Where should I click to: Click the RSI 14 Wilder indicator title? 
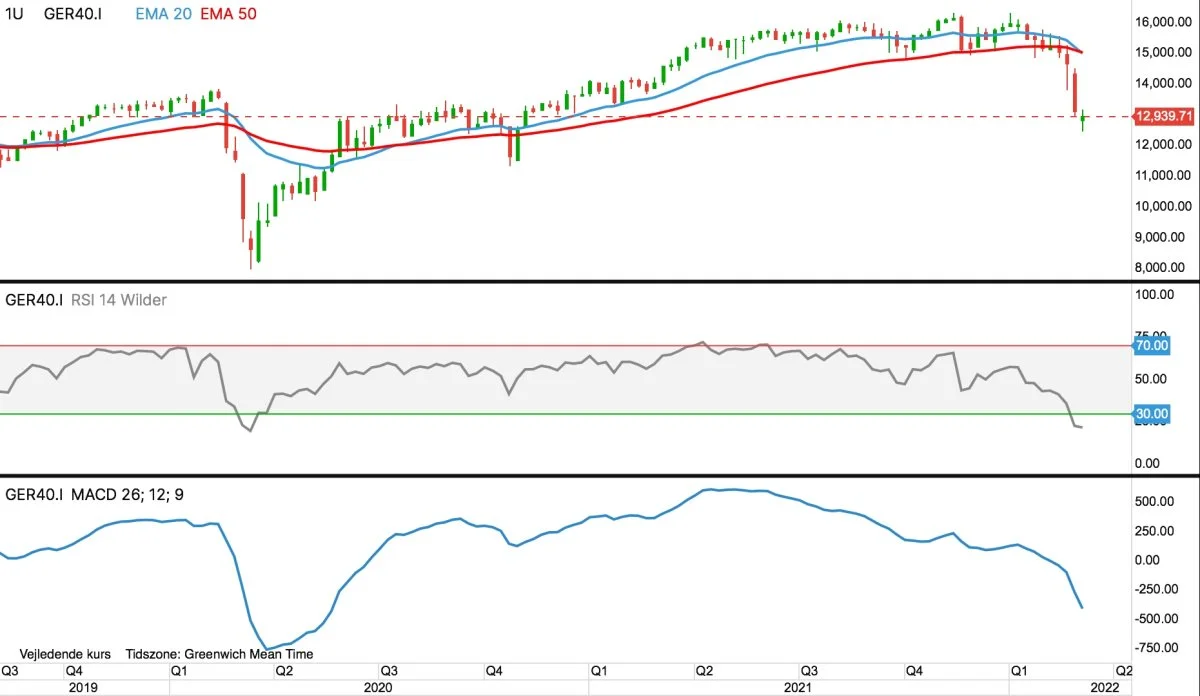pyautogui.click(x=119, y=300)
